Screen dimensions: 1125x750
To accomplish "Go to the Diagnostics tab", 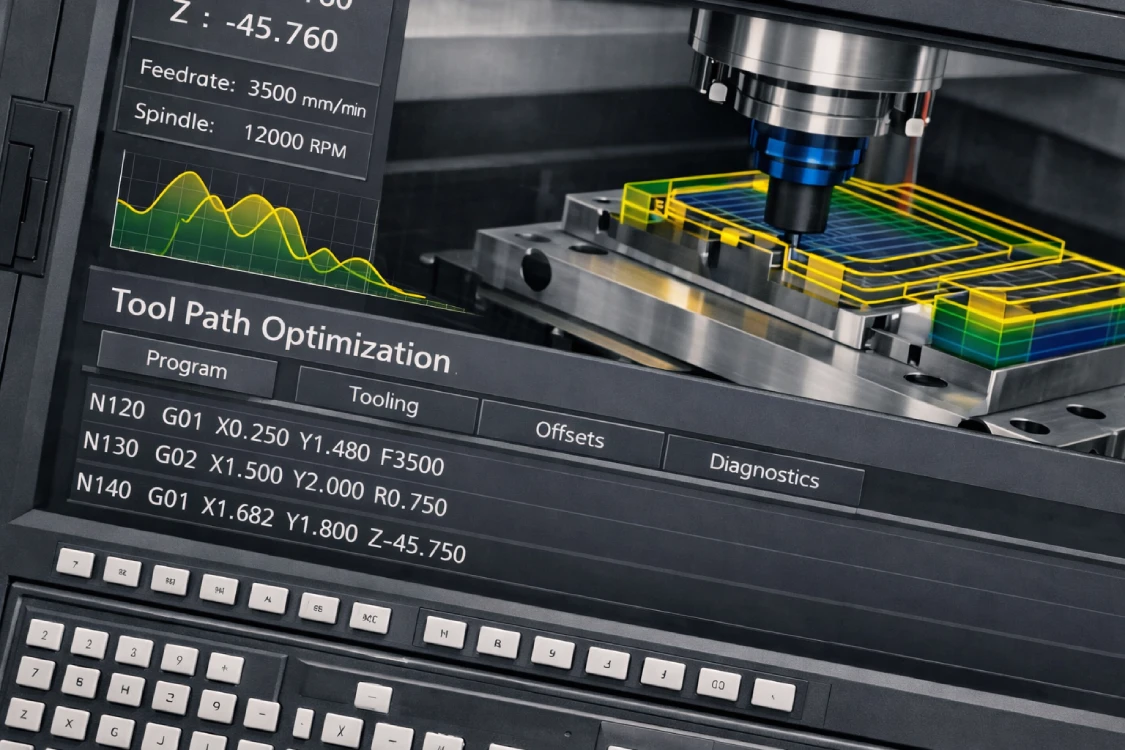I will pos(763,469).
